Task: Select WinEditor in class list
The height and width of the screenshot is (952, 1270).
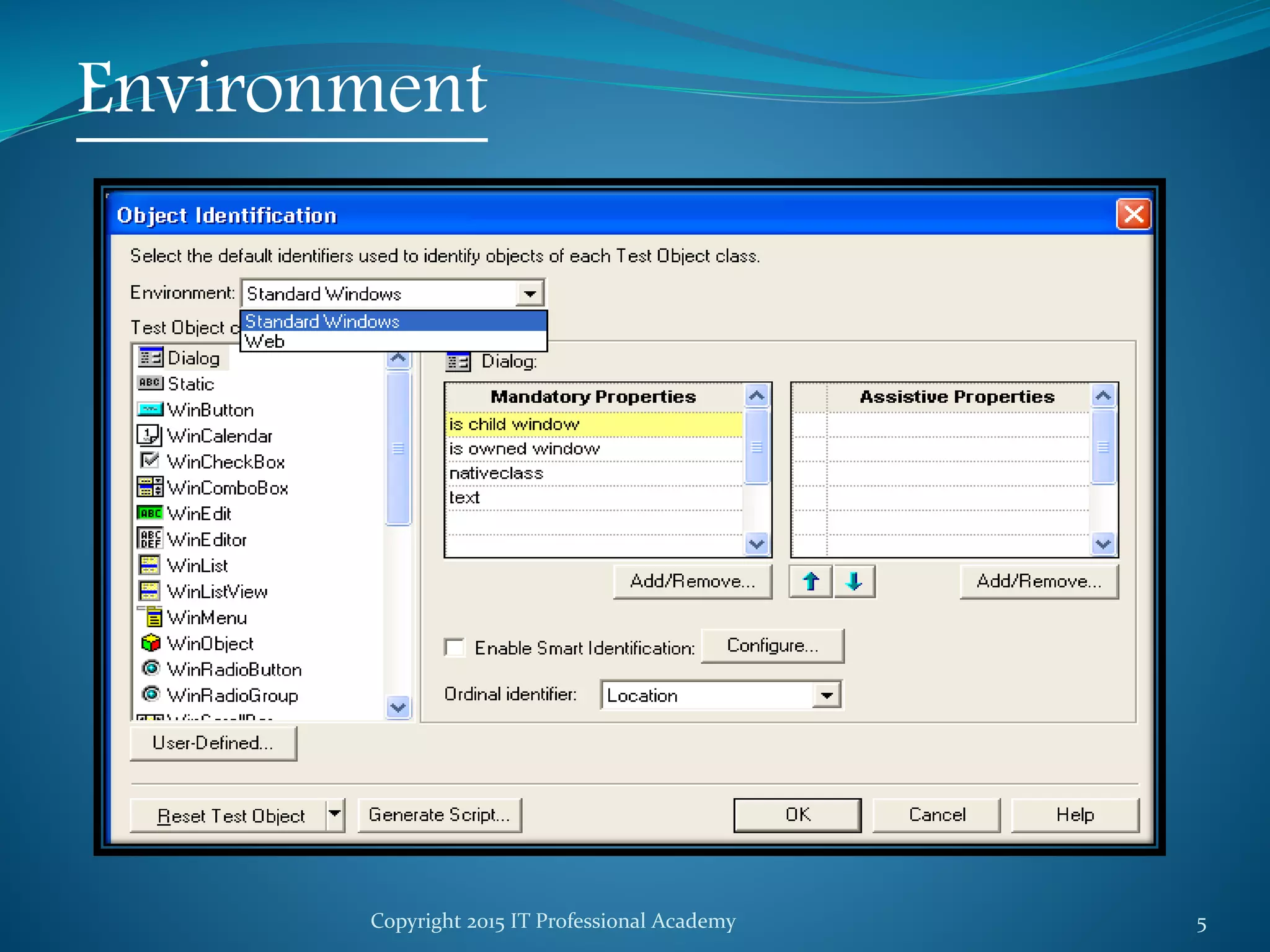Action: [x=207, y=540]
